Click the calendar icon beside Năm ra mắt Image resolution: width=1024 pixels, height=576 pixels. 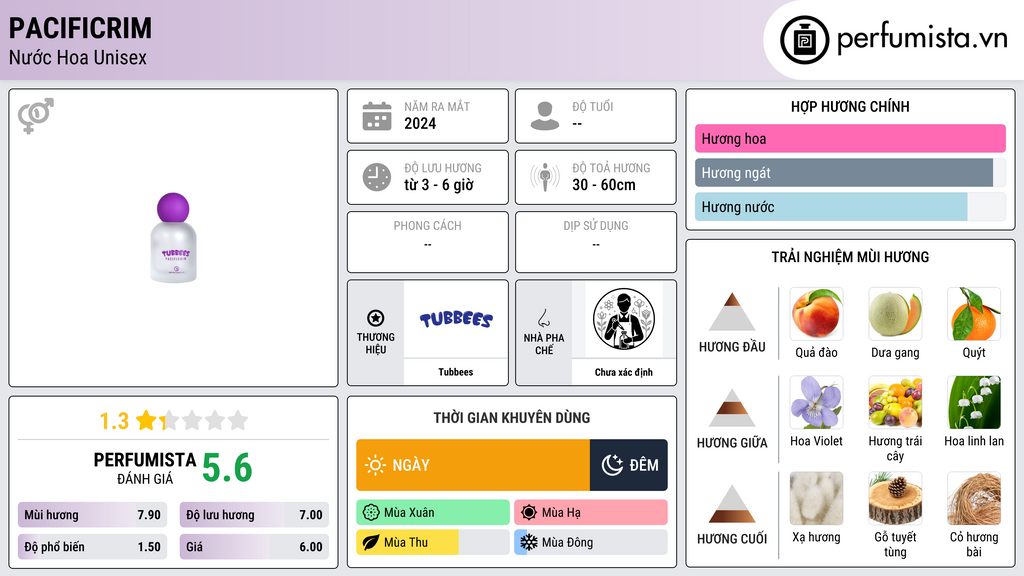coord(377,116)
